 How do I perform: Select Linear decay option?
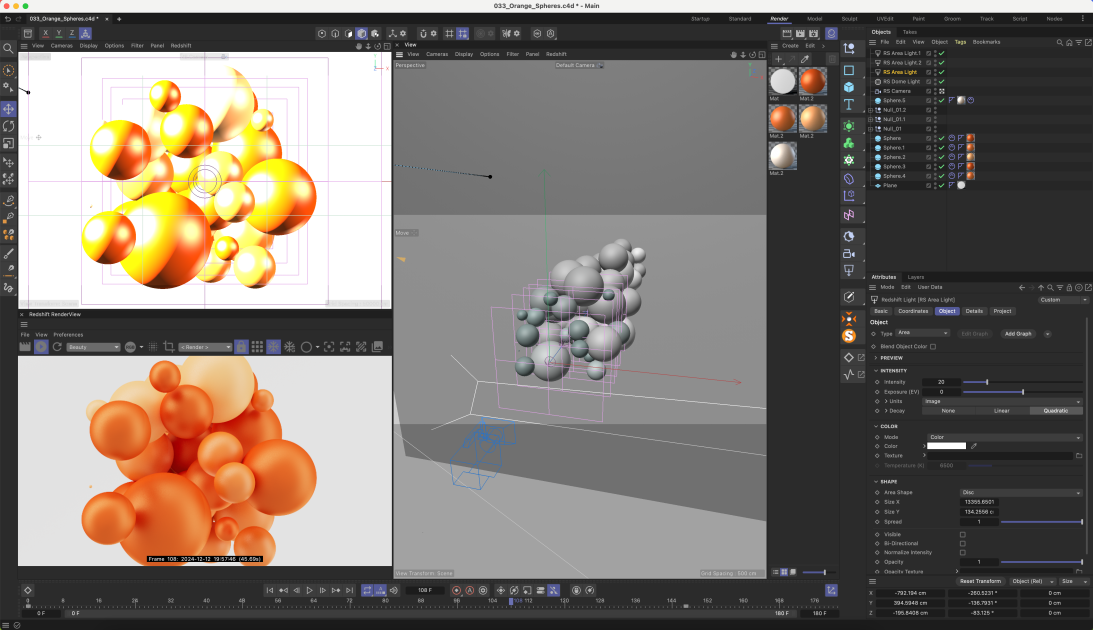pos(1002,411)
